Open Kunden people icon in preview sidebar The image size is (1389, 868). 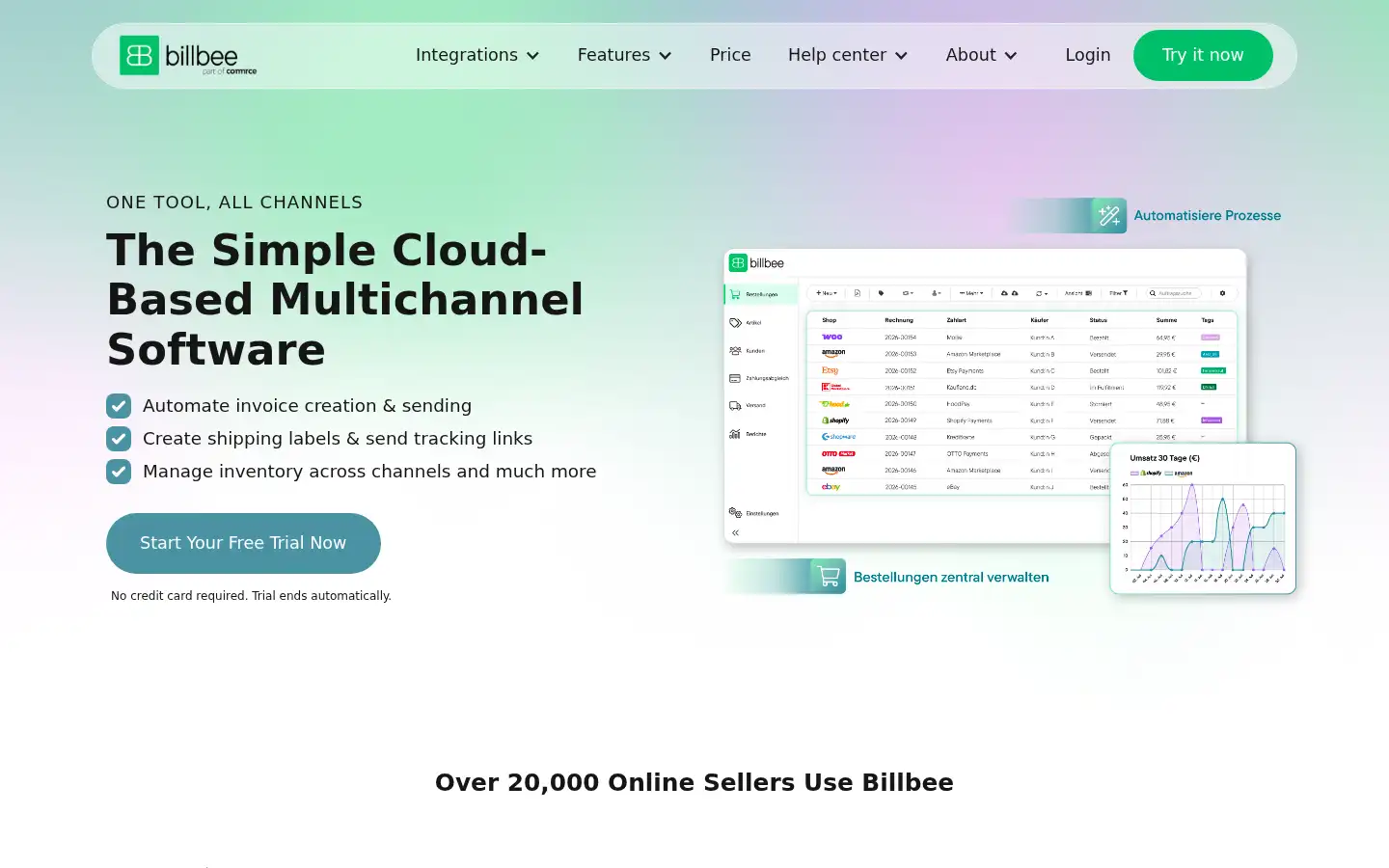click(x=735, y=351)
